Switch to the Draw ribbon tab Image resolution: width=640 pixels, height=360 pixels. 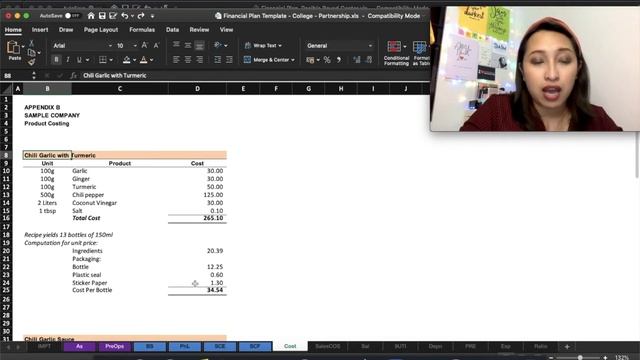[x=66, y=30]
